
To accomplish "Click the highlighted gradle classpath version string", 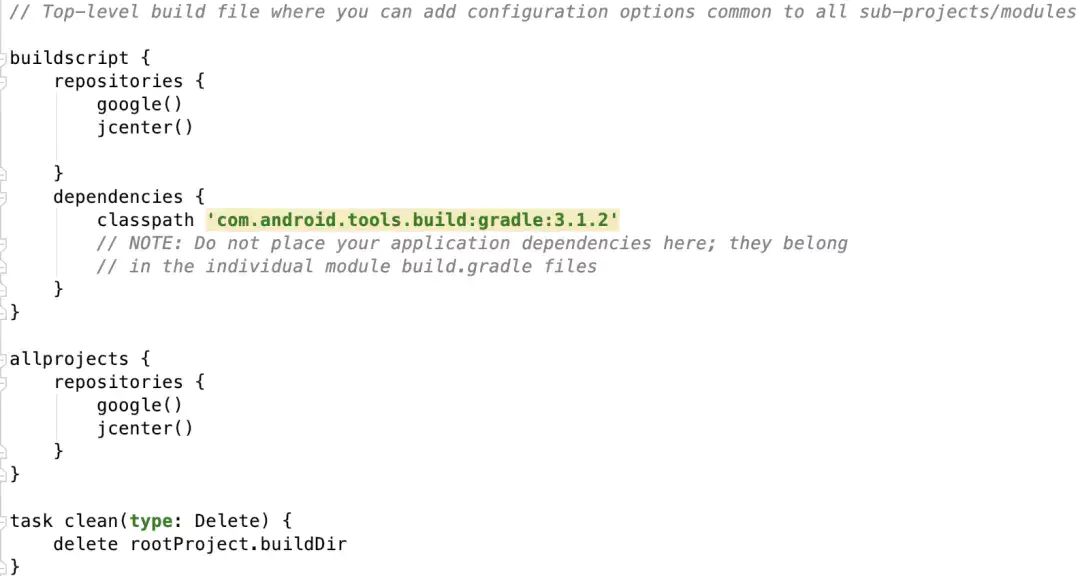I will coord(413,220).
